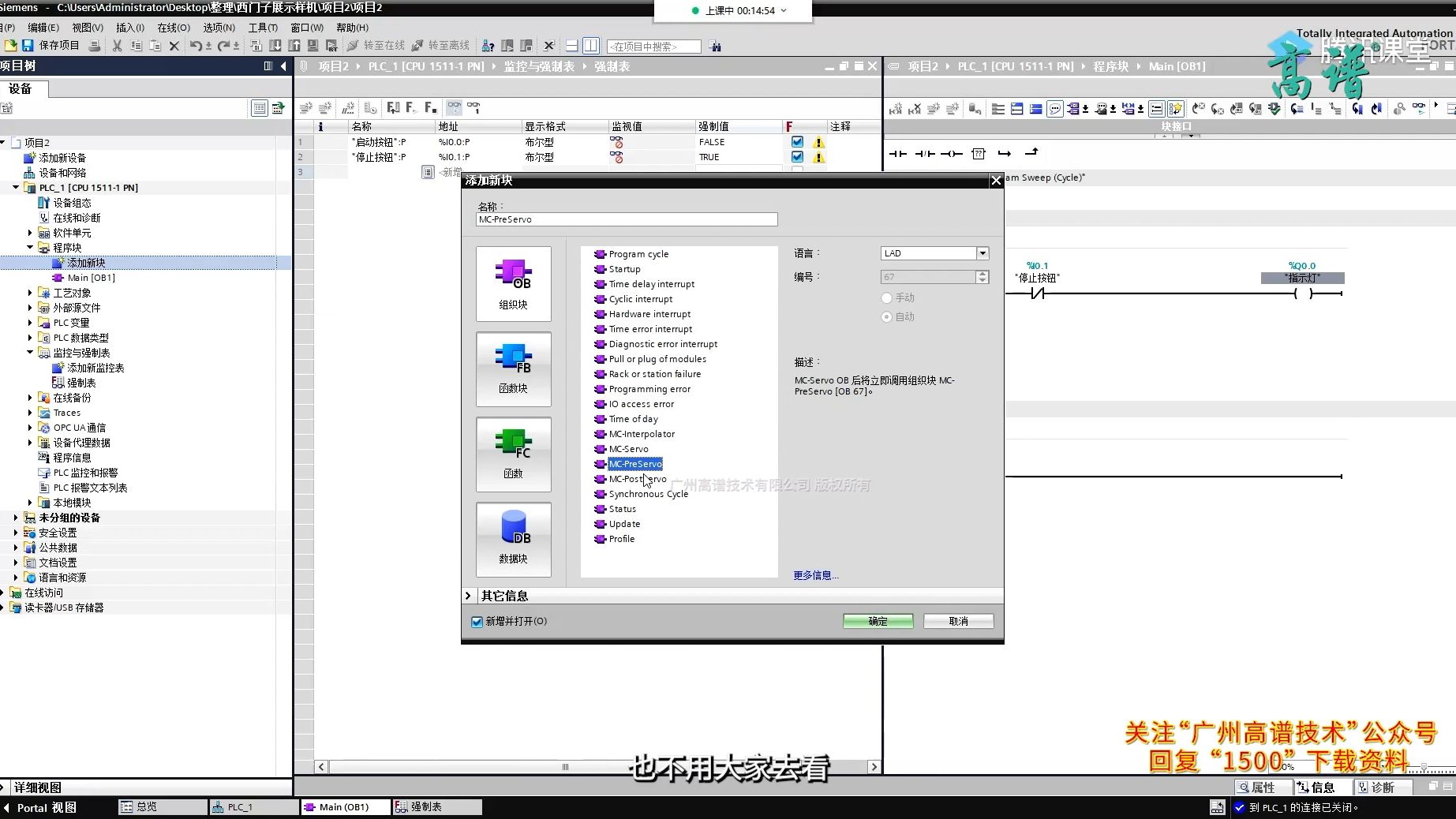Click the monitoring glasses icon in force table toolbar

coord(454,108)
